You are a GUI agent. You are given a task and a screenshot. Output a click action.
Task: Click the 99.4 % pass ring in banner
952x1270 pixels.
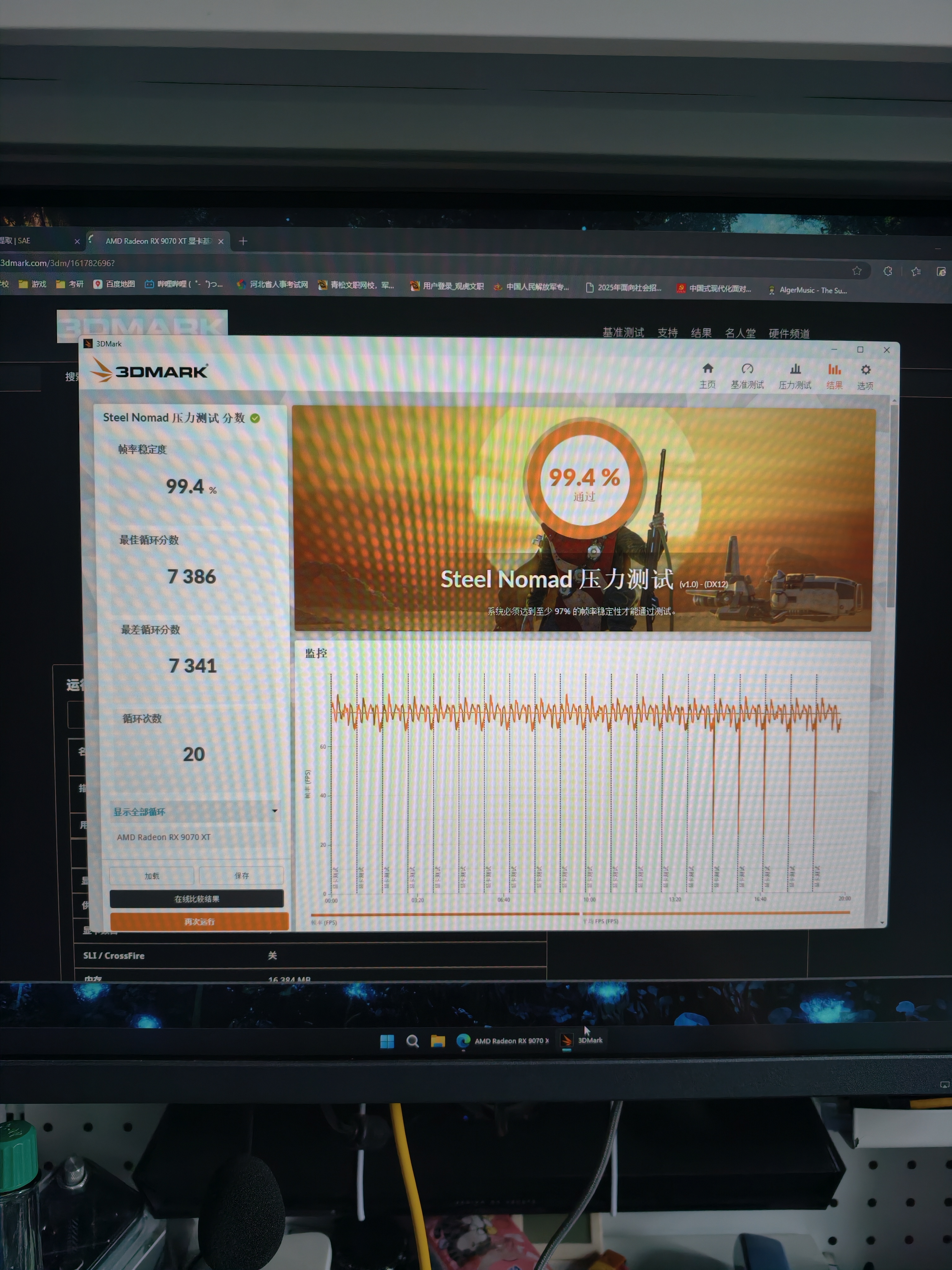pyautogui.click(x=585, y=478)
